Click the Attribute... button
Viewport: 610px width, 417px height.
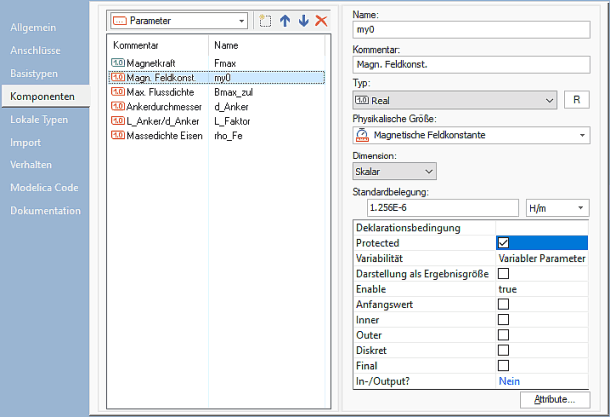pos(553,400)
